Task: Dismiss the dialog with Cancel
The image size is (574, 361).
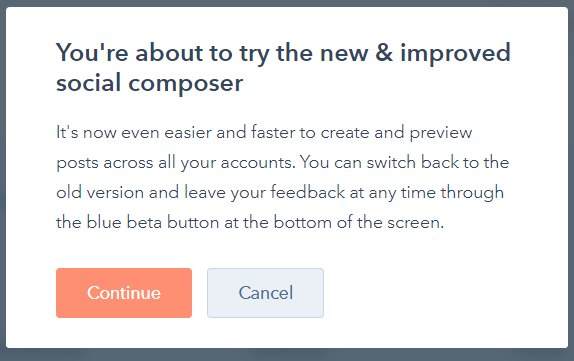Action: (x=265, y=293)
